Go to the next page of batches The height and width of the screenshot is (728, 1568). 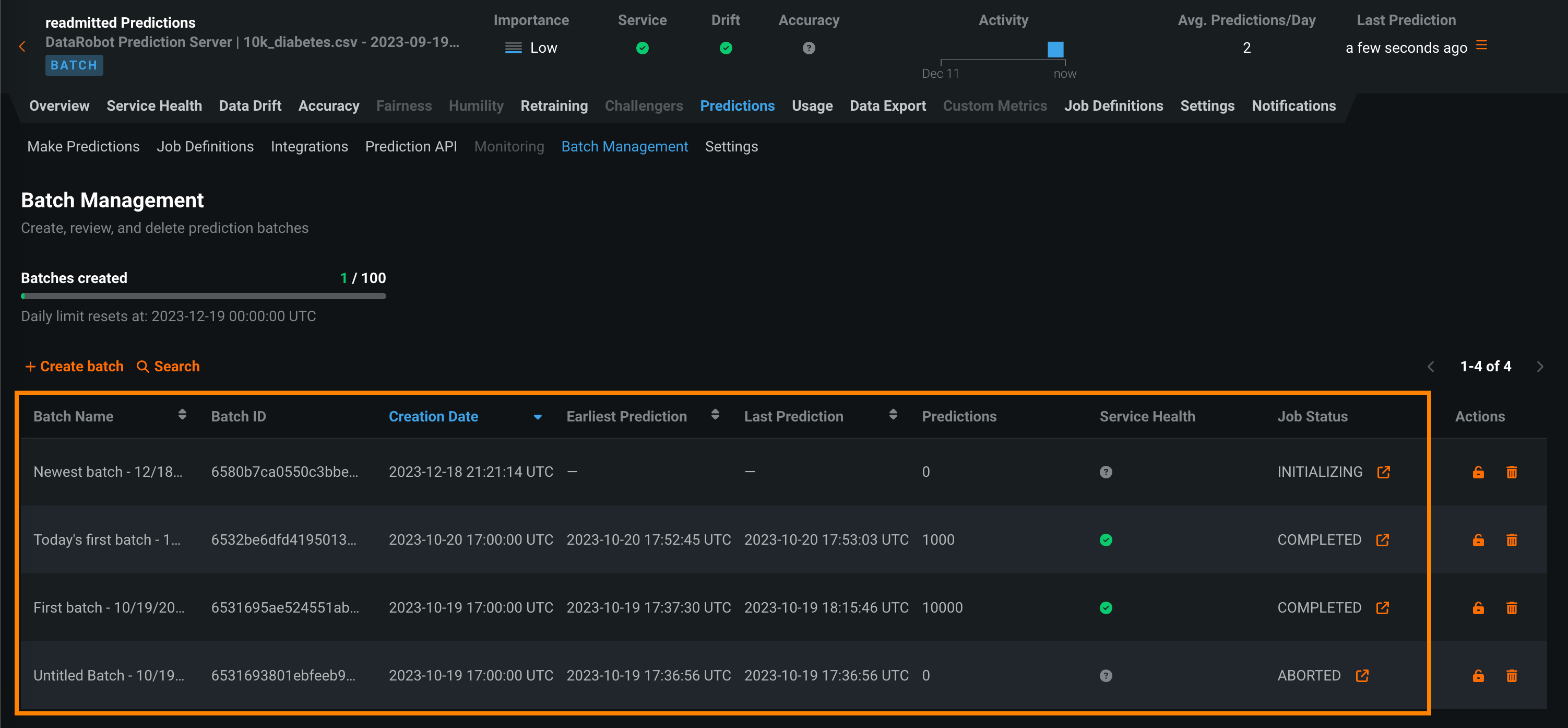(x=1539, y=367)
